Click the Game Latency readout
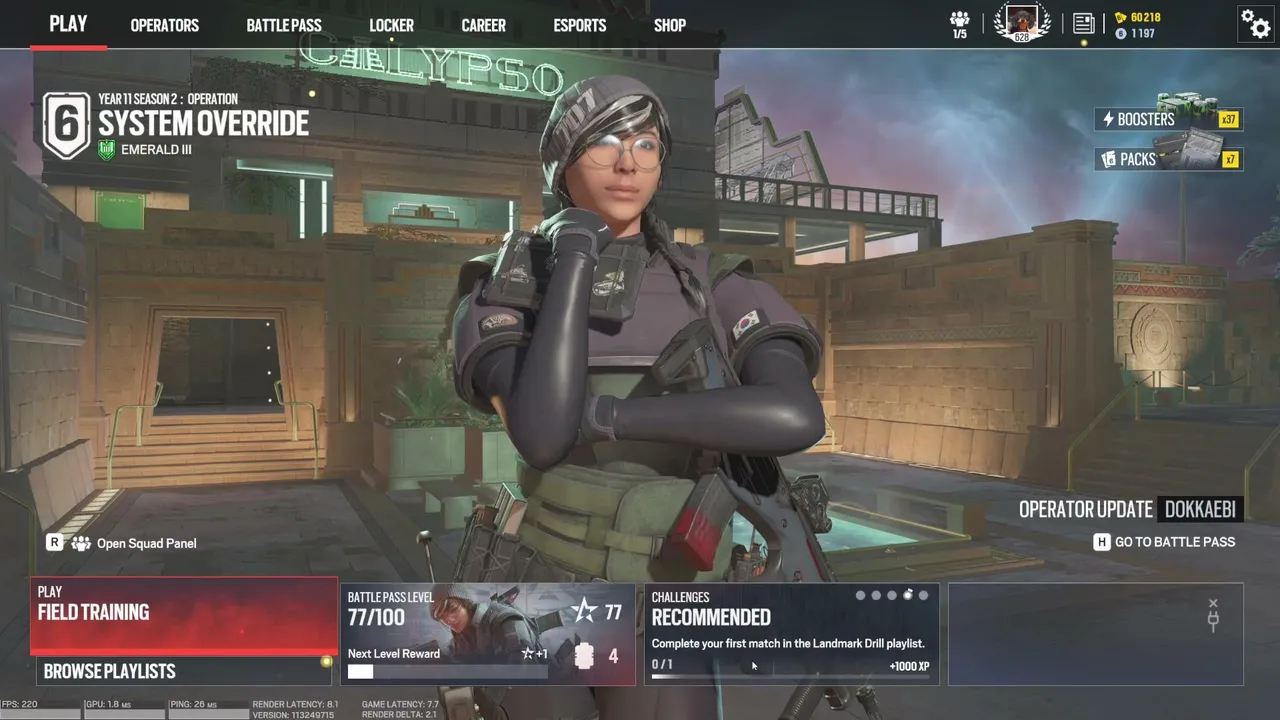Screen dimensions: 1280x720 (400, 704)
